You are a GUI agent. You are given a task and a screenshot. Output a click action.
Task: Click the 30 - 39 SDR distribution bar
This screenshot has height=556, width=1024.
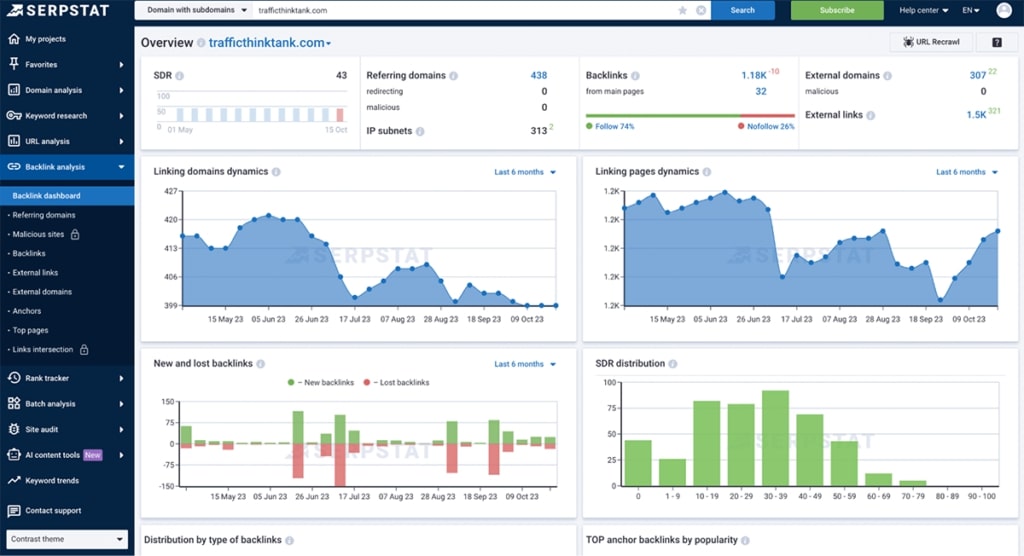(x=775, y=438)
